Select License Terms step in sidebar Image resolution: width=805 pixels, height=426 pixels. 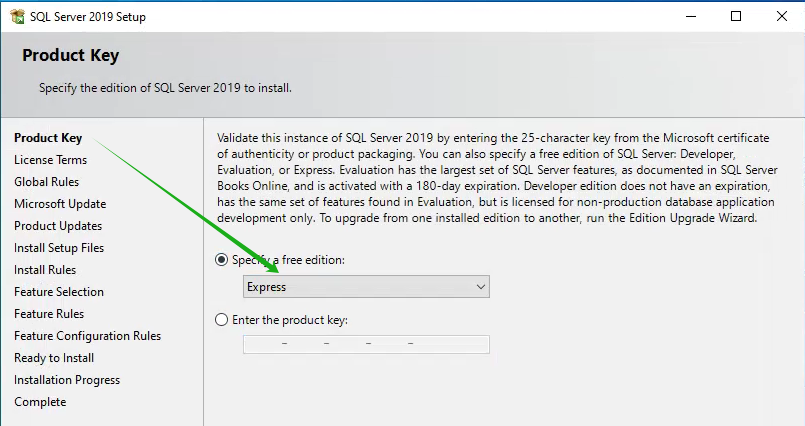click(x=51, y=160)
